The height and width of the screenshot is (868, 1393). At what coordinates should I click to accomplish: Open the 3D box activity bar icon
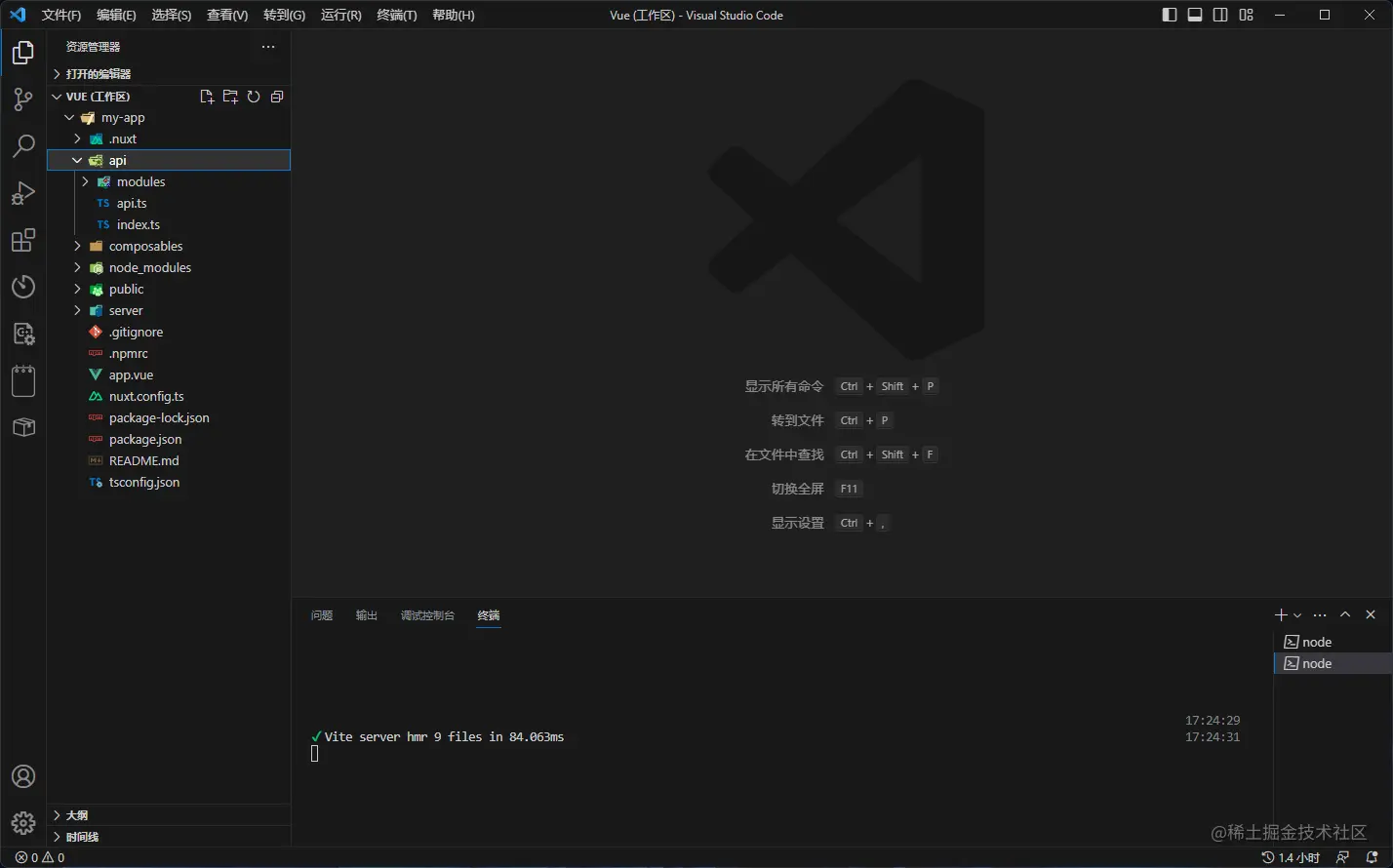[x=23, y=427]
